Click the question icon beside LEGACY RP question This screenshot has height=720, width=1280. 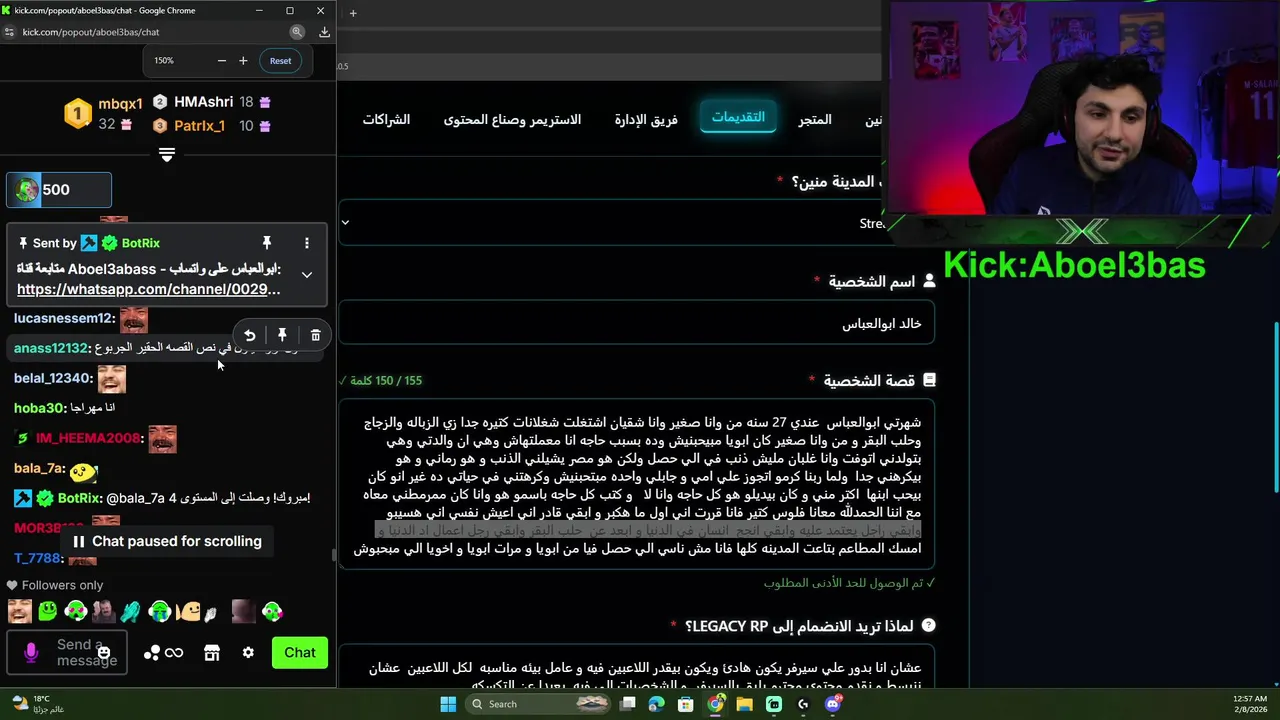pos(928,626)
